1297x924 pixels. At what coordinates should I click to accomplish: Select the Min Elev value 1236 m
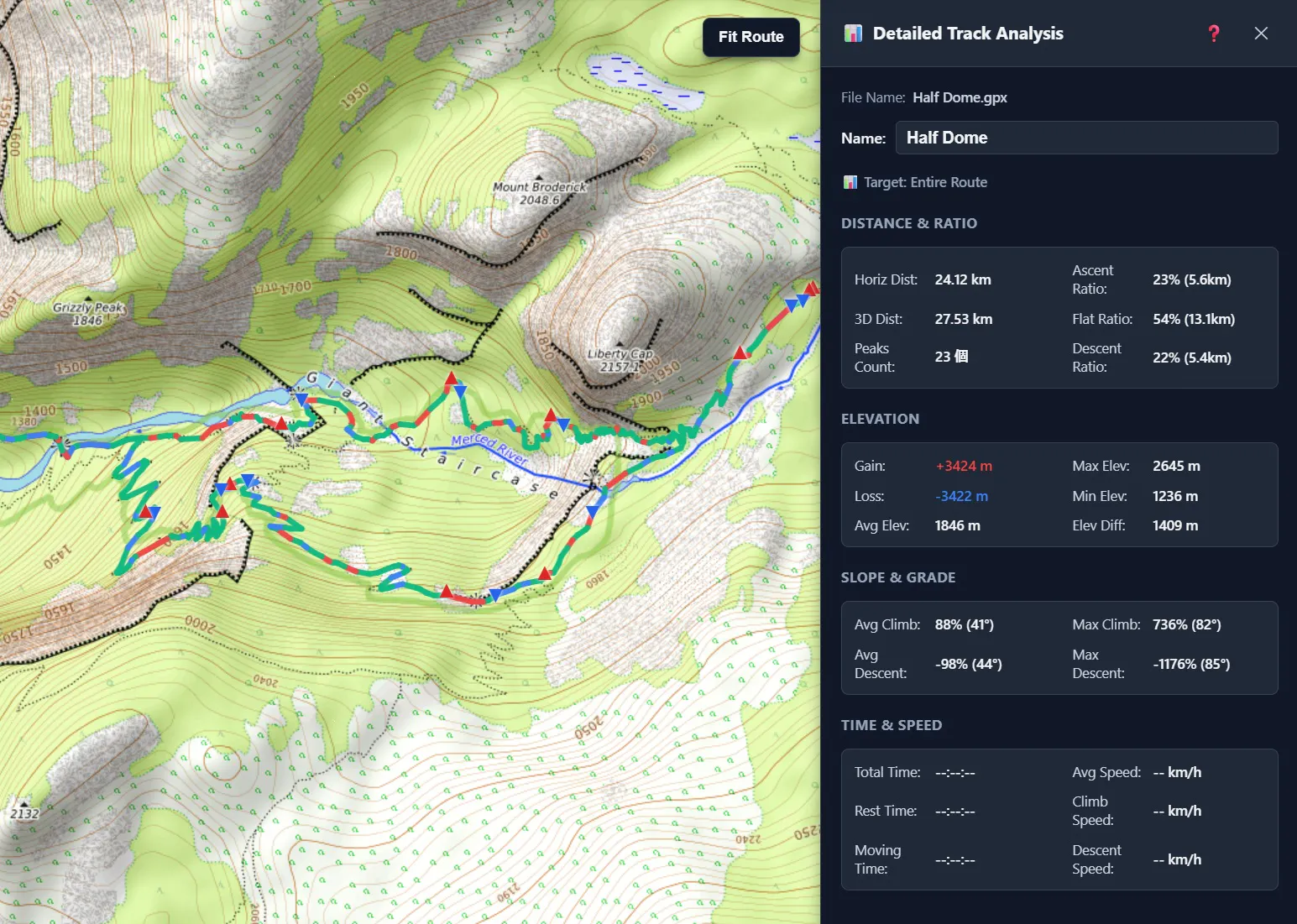[x=1175, y=496]
